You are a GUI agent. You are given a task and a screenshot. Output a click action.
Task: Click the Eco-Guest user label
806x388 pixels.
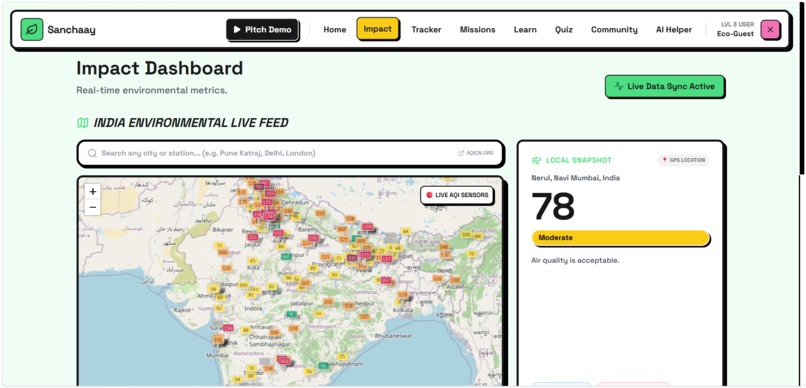tap(736, 34)
